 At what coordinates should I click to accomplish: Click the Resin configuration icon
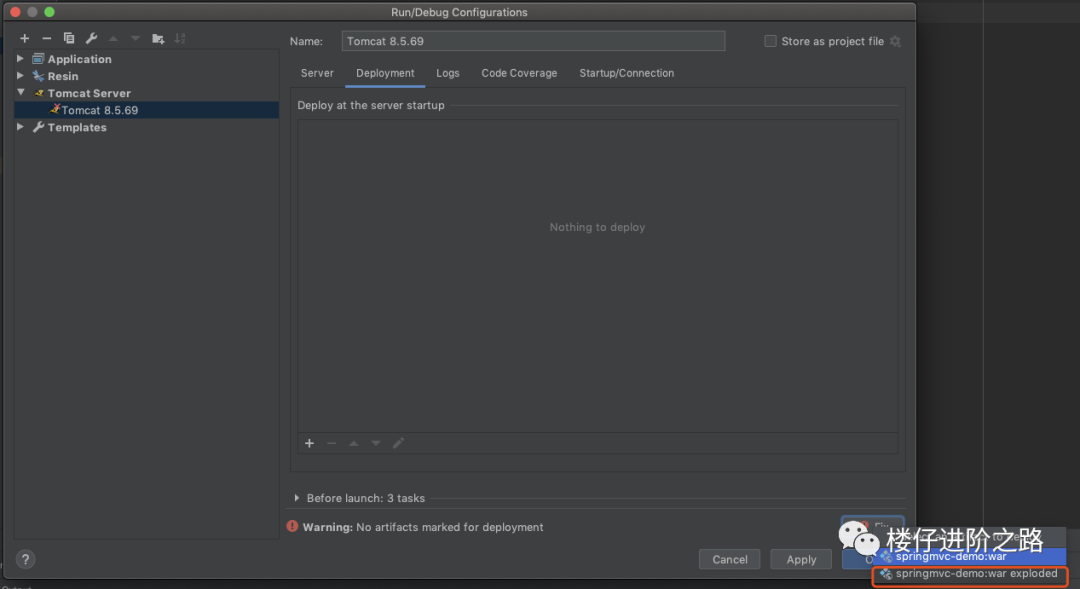38,76
